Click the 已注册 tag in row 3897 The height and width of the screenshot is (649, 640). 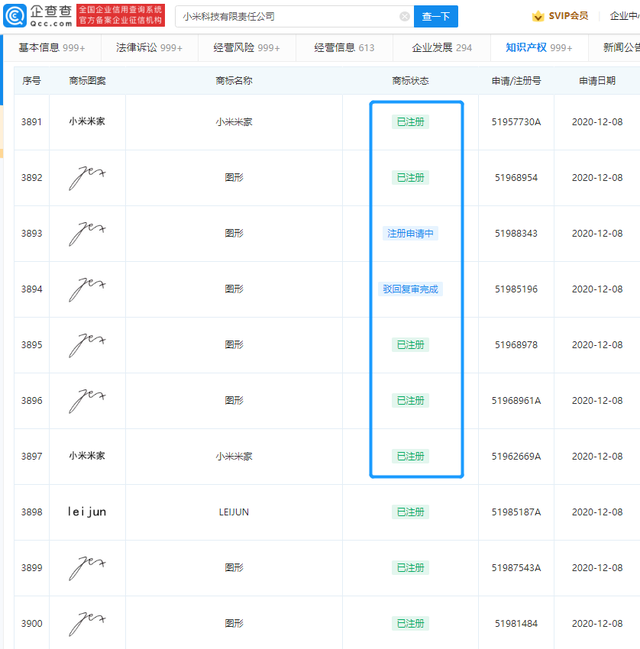pos(410,456)
